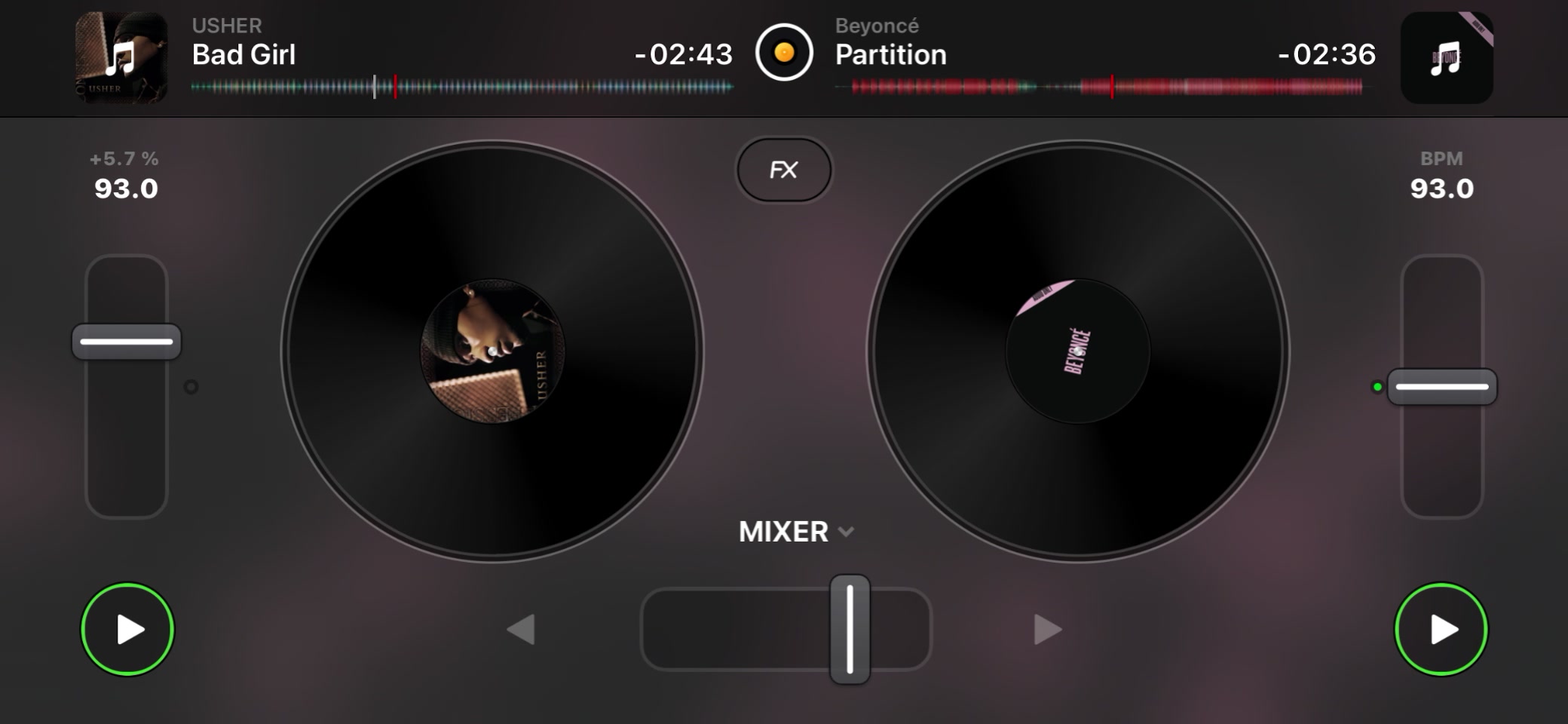Touch the left turntable with Usher label

(492, 351)
